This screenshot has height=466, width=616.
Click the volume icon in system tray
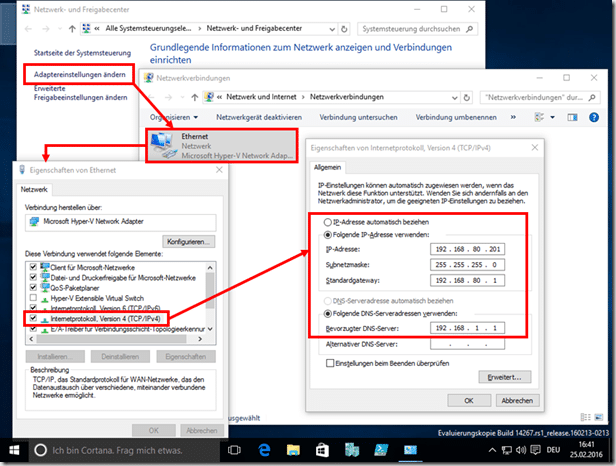521,450
